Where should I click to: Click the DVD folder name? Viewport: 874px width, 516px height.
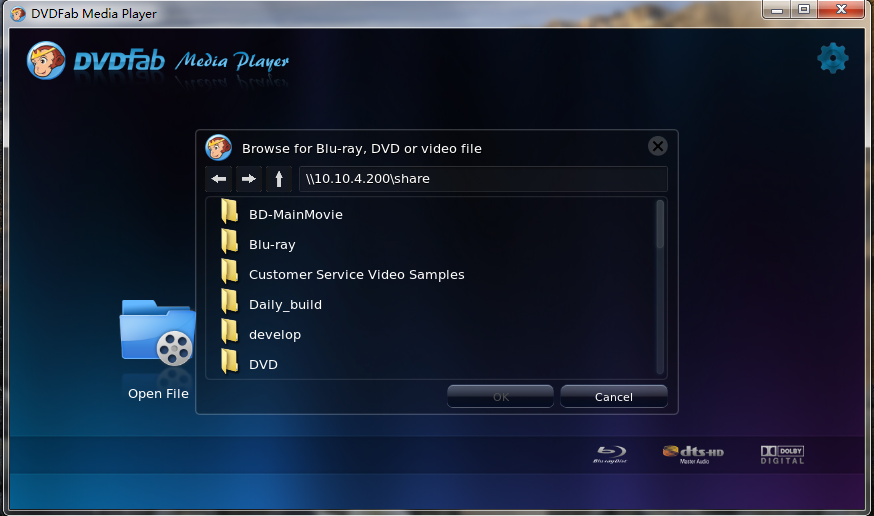click(x=263, y=364)
